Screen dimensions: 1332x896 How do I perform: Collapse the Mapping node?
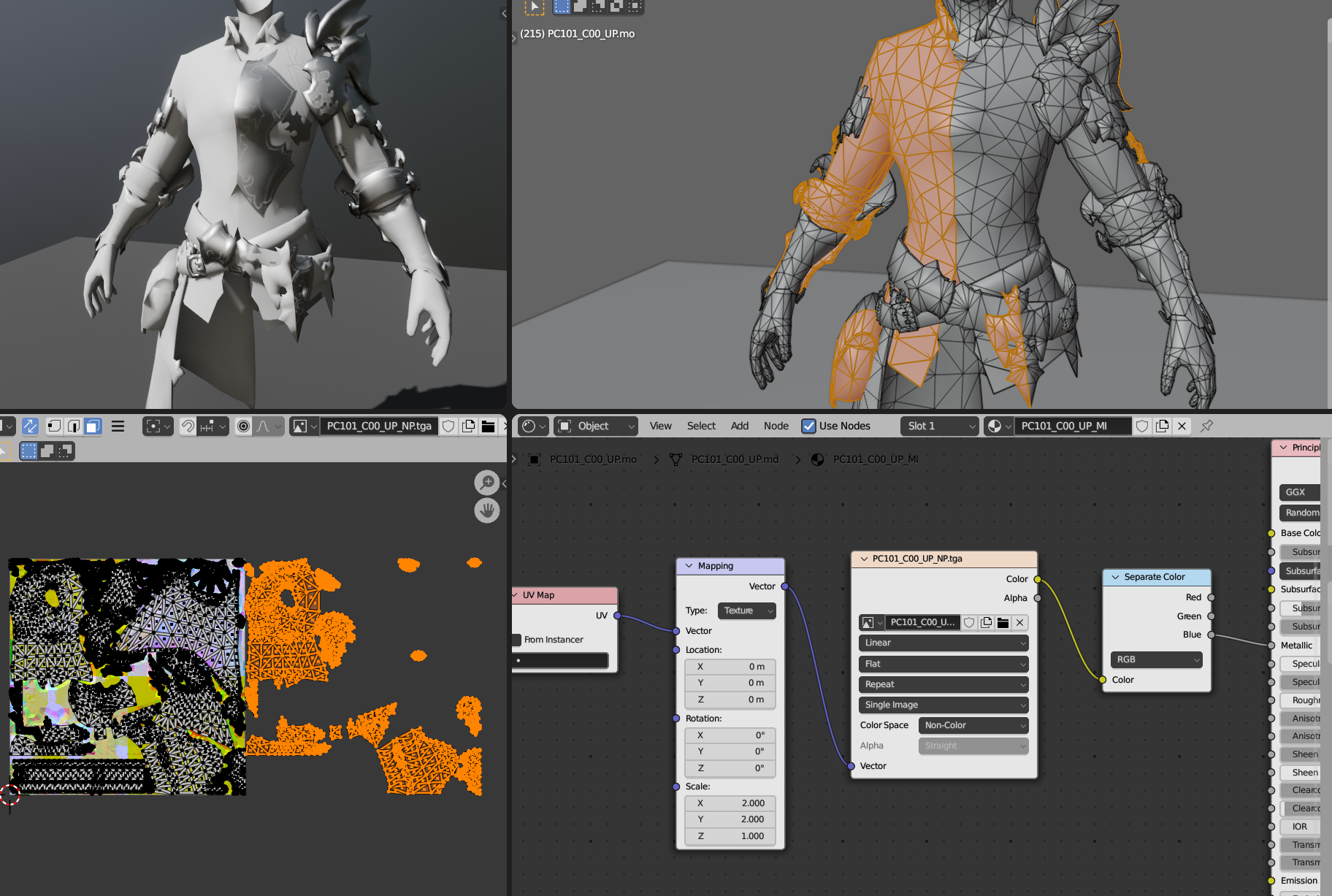[689, 566]
